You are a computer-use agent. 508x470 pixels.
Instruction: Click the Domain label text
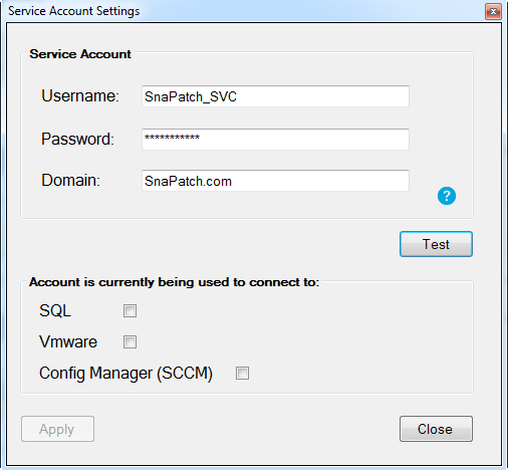[x=71, y=180]
